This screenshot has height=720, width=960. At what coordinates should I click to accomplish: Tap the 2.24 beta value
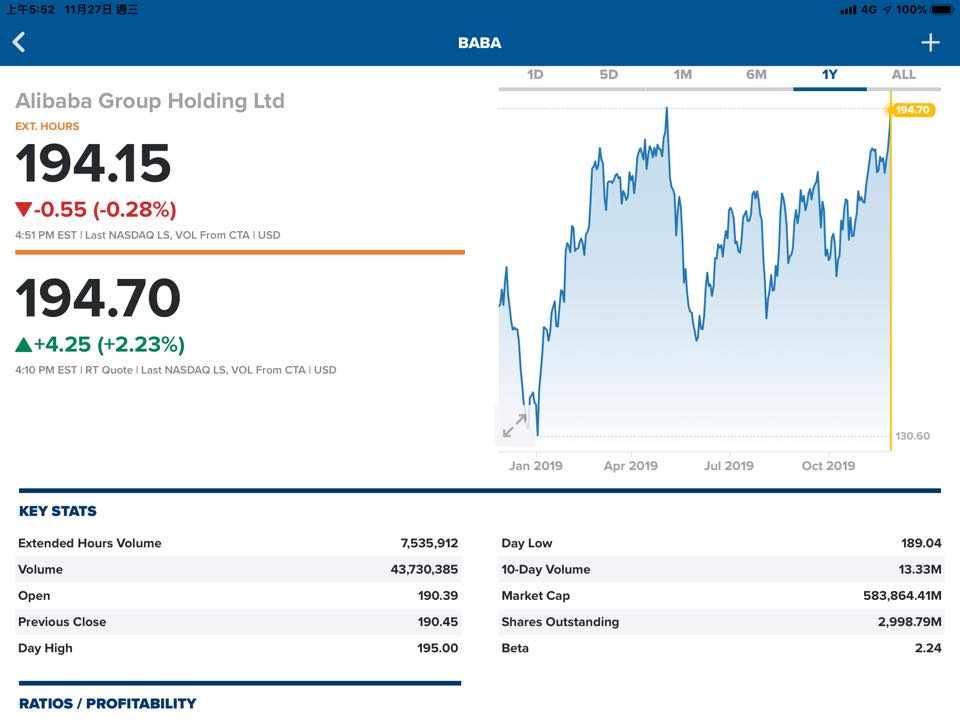pyautogui.click(x=928, y=648)
